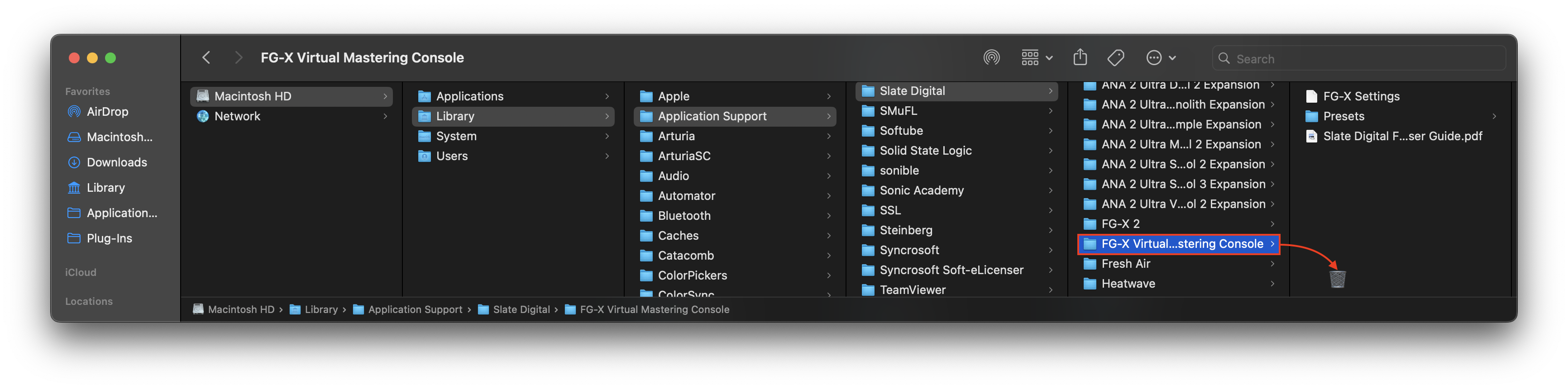Click the Tags toolbar icon
1568x389 pixels.
tap(1115, 58)
